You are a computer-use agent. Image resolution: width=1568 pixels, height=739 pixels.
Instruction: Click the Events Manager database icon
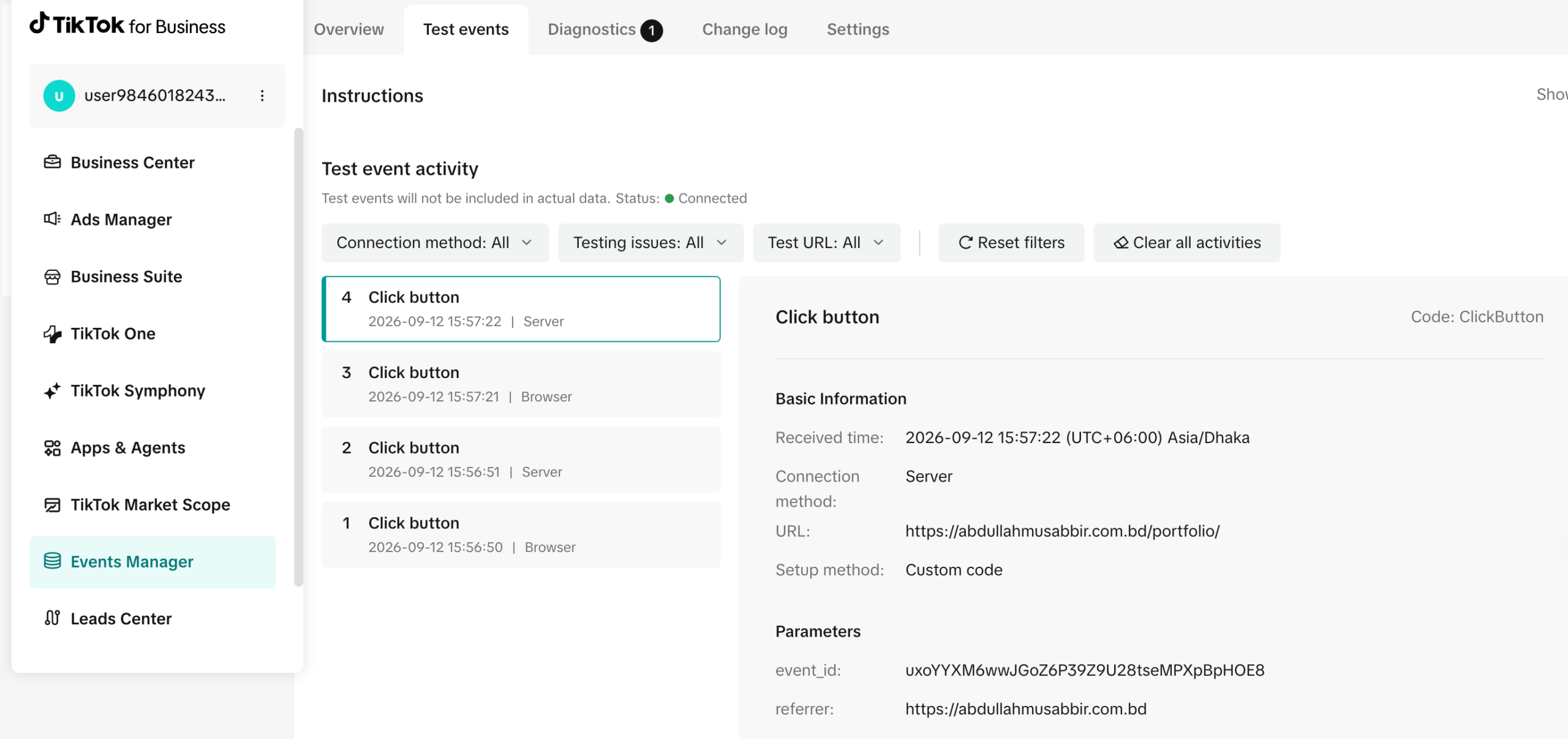[x=53, y=561]
